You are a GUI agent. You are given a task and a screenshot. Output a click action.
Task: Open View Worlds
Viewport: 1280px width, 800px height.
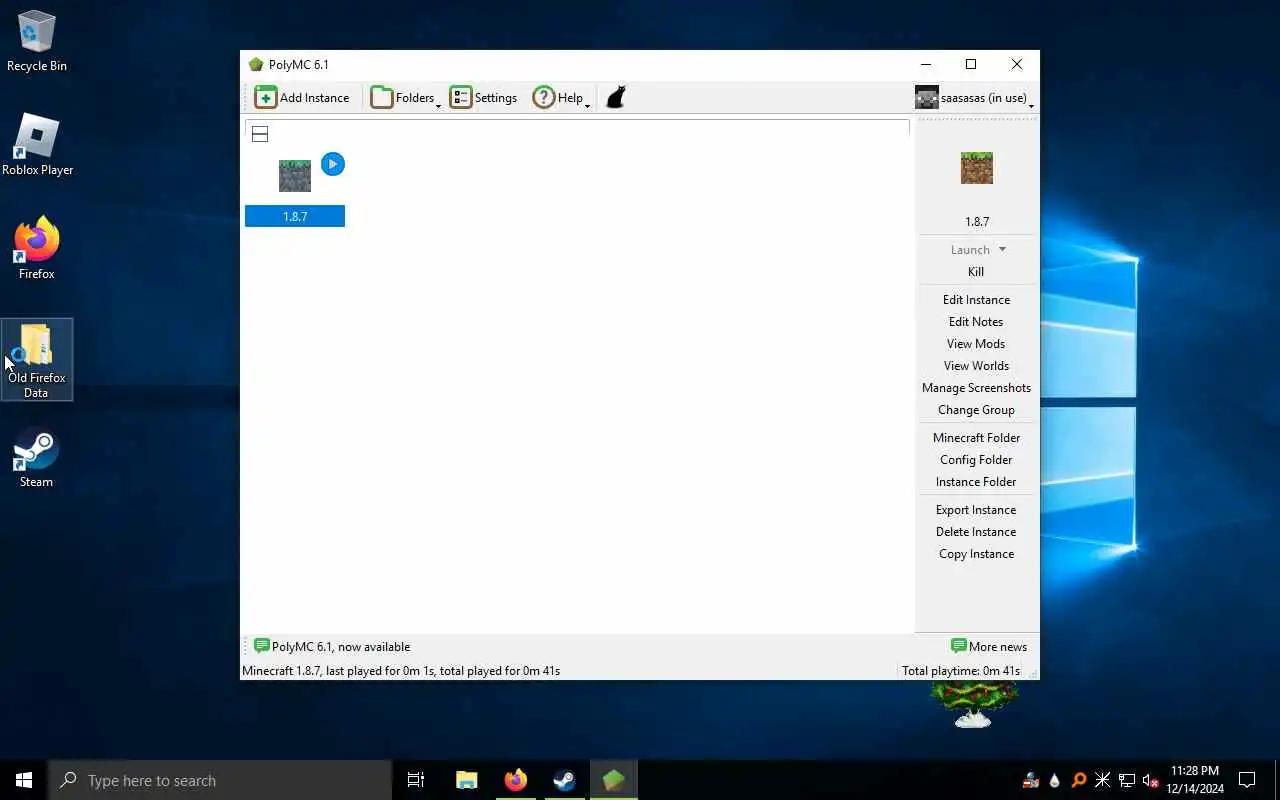pos(976,365)
